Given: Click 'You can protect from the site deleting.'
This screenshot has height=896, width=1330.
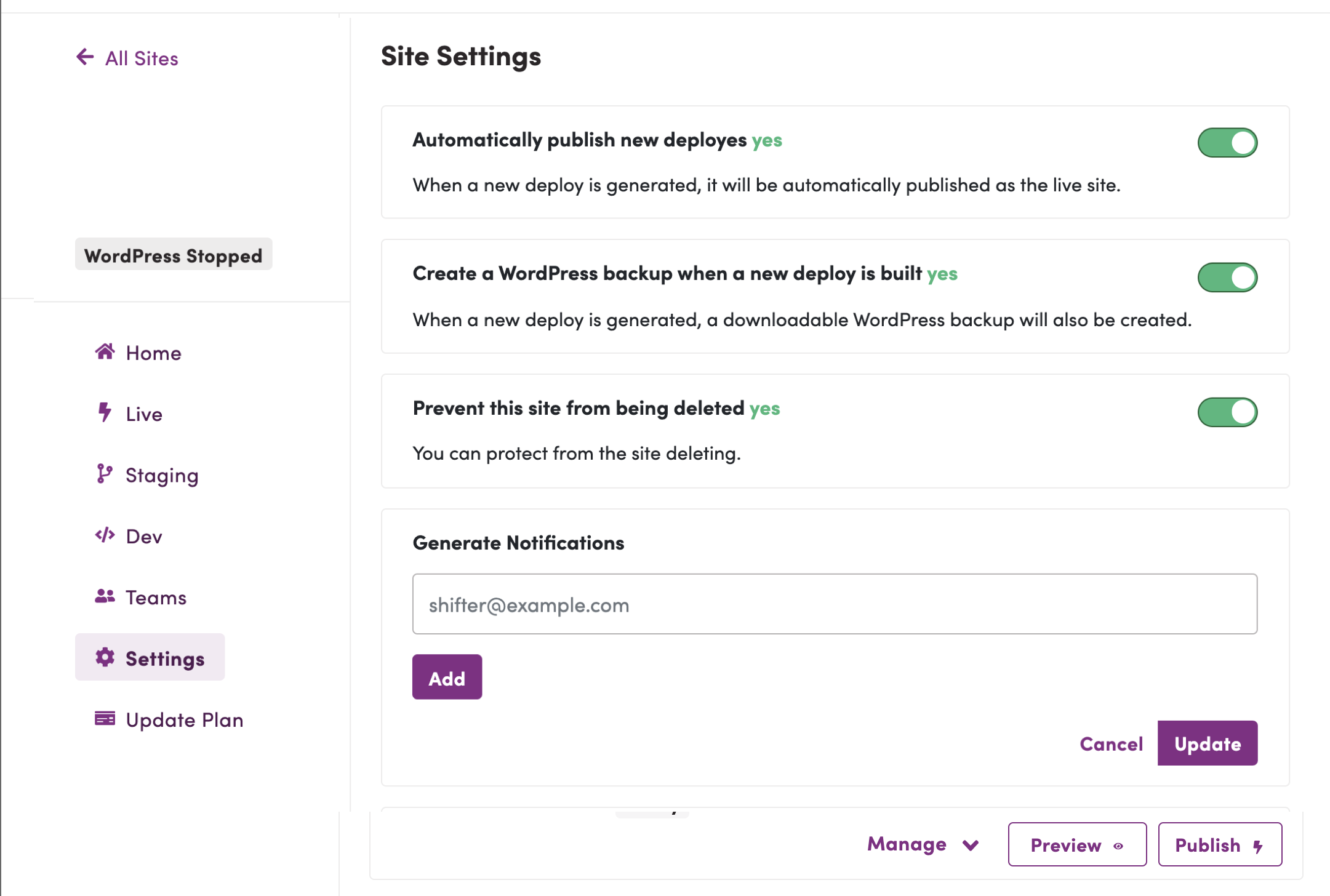Looking at the screenshot, I should (x=577, y=454).
